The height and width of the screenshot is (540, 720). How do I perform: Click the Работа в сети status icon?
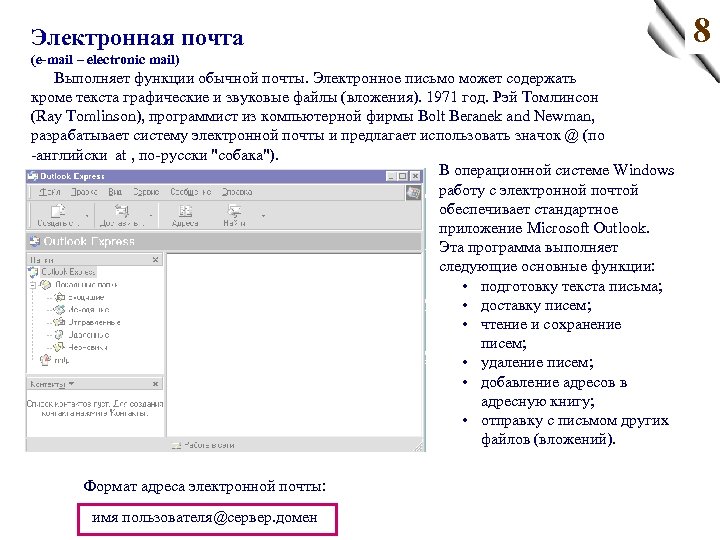click(x=176, y=445)
